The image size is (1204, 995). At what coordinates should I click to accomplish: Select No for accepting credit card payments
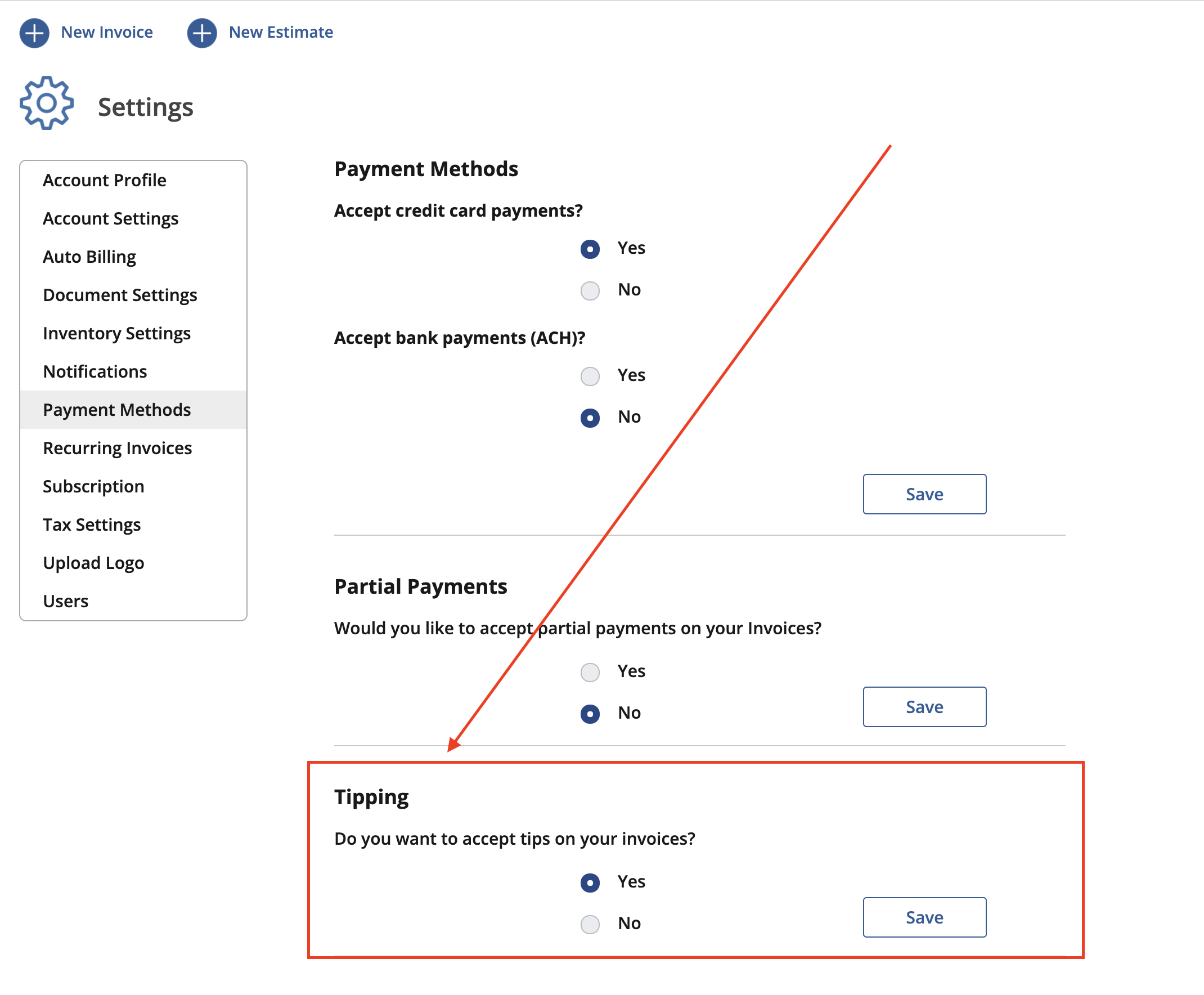point(590,290)
